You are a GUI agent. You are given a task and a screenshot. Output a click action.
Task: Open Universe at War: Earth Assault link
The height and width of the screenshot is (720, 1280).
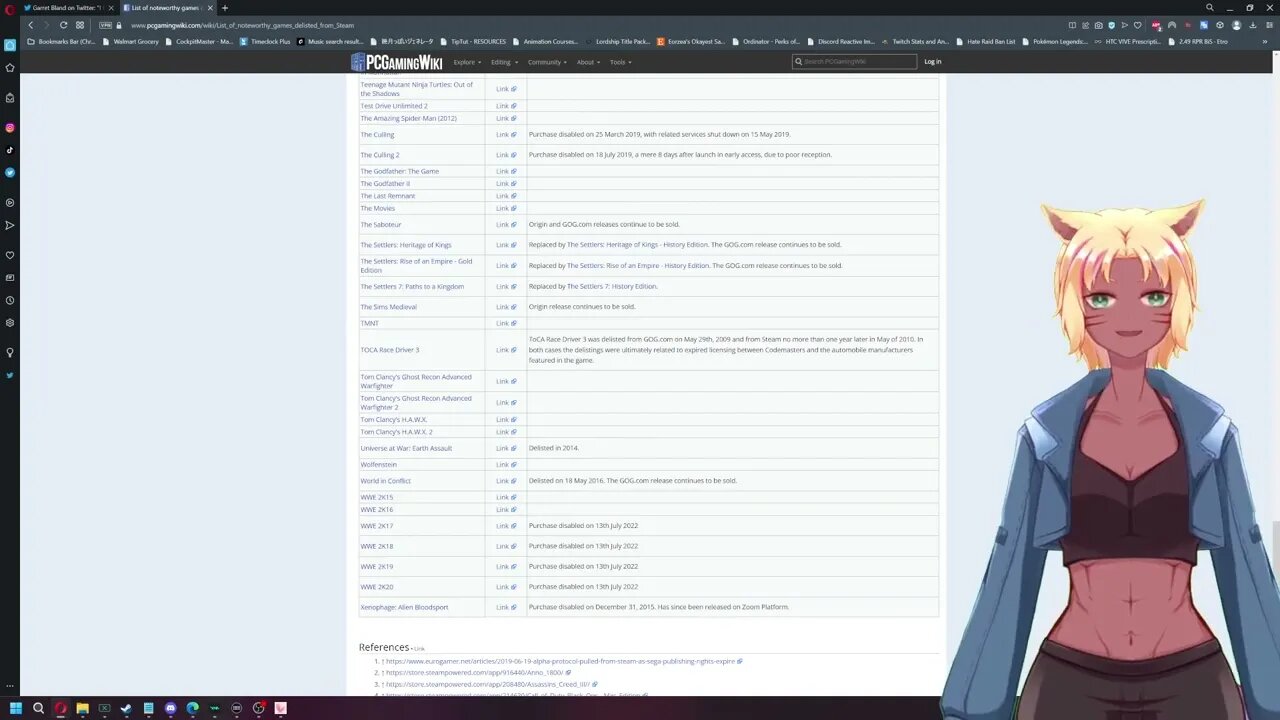click(x=406, y=448)
